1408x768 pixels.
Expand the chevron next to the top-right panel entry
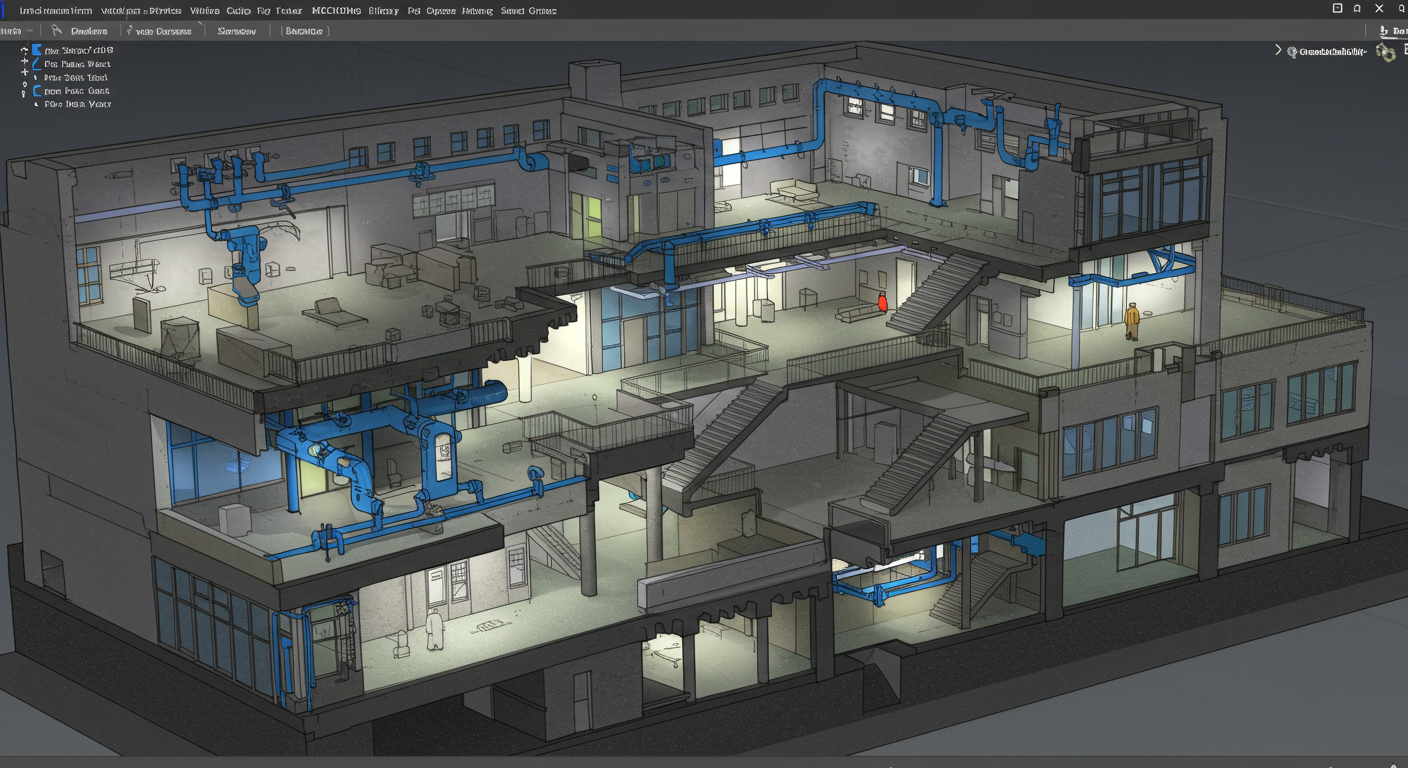(x=1278, y=49)
